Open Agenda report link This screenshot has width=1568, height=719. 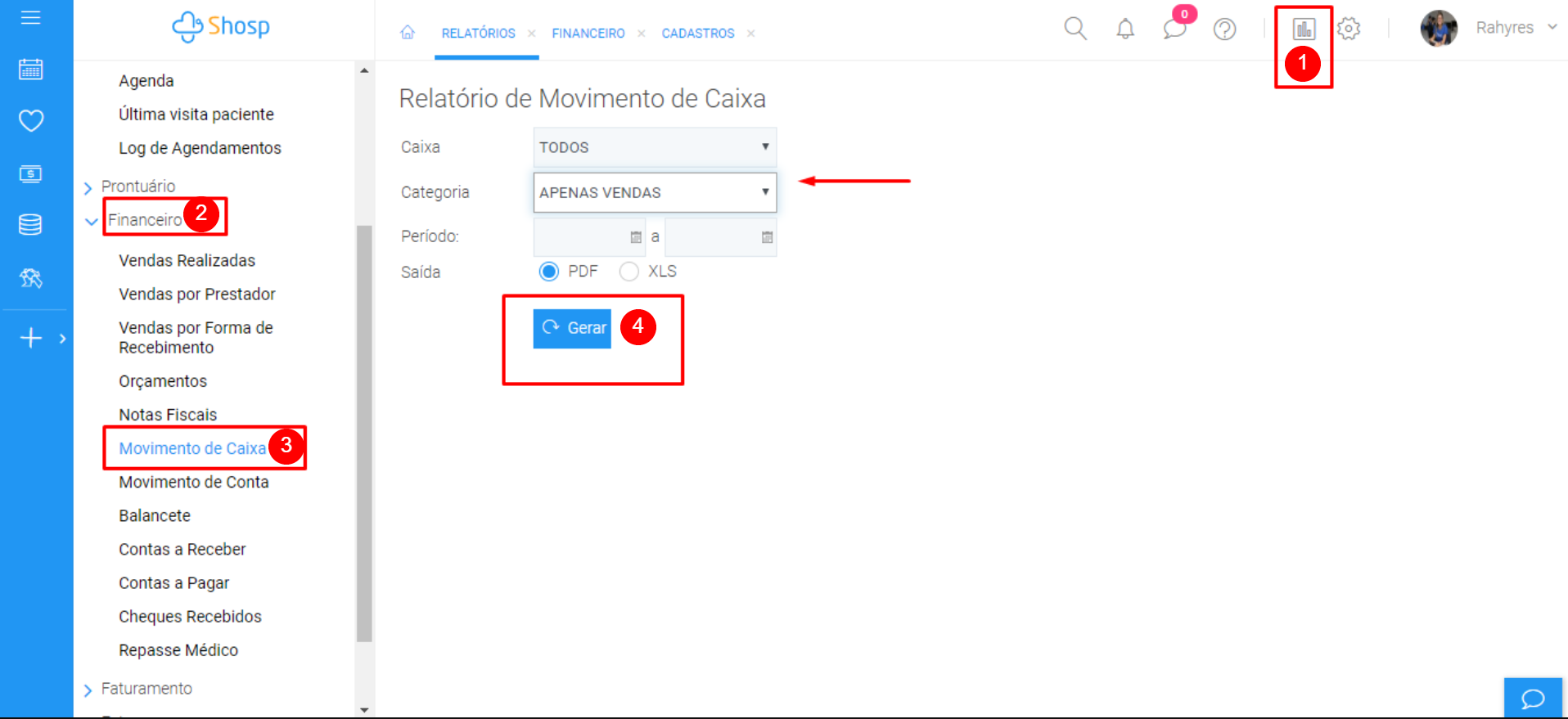(146, 81)
